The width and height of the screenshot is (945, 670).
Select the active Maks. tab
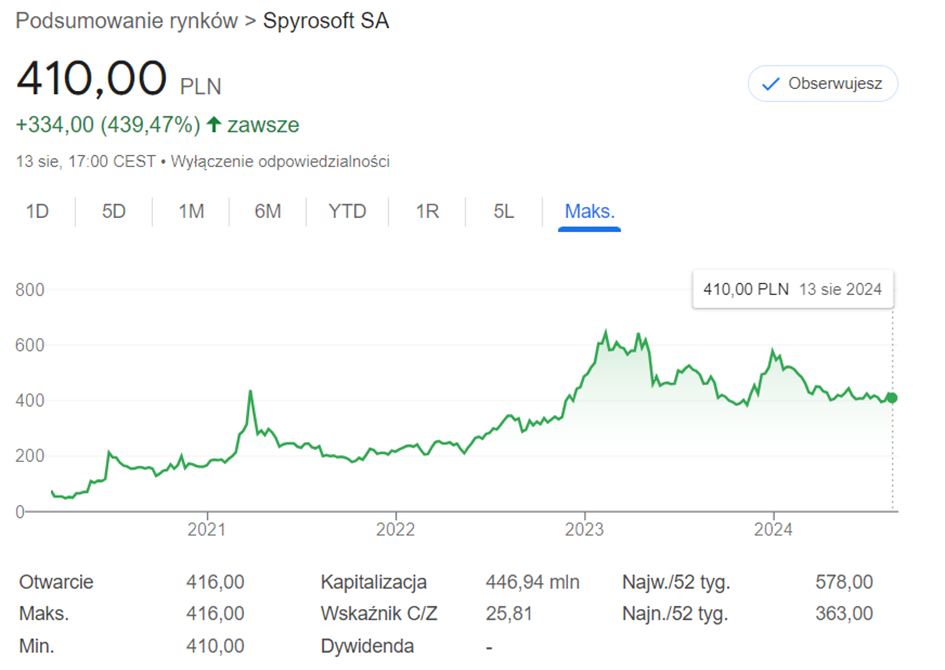(x=589, y=211)
